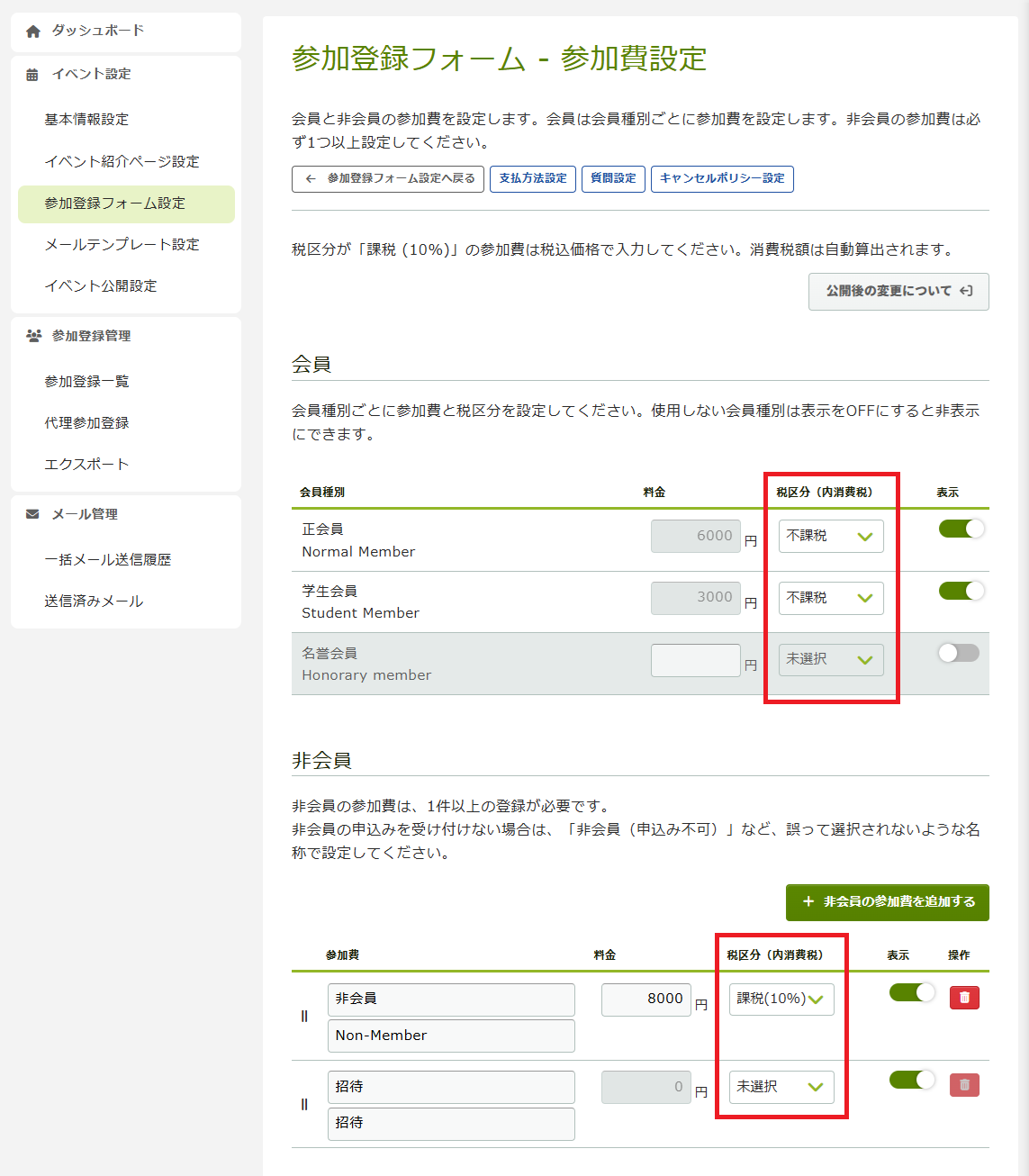Grab the drag handle of 招待 row
Viewport: 1029px width, 1176px height.
click(x=304, y=1105)
